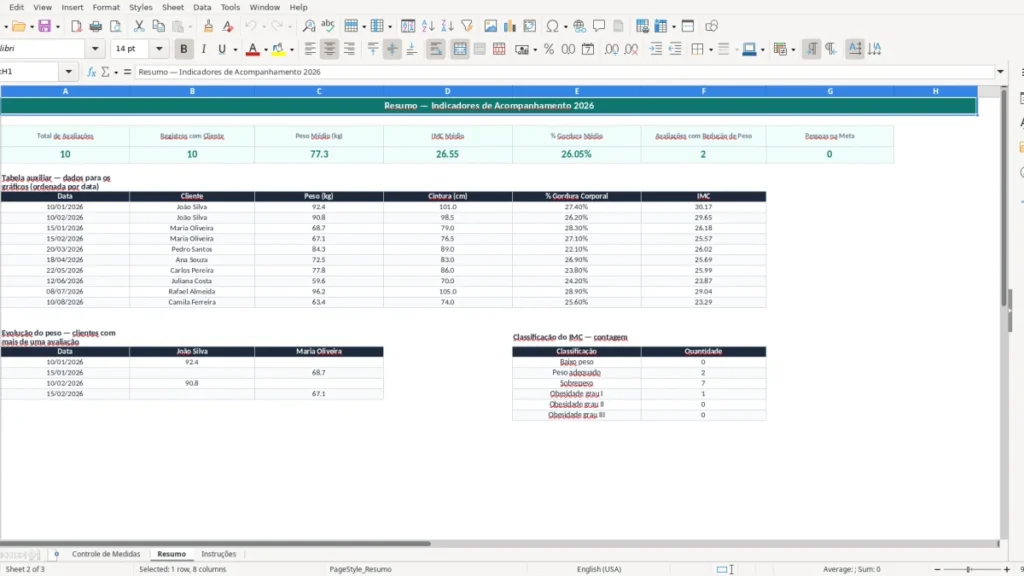Click the Insert Comment icon

599,26
